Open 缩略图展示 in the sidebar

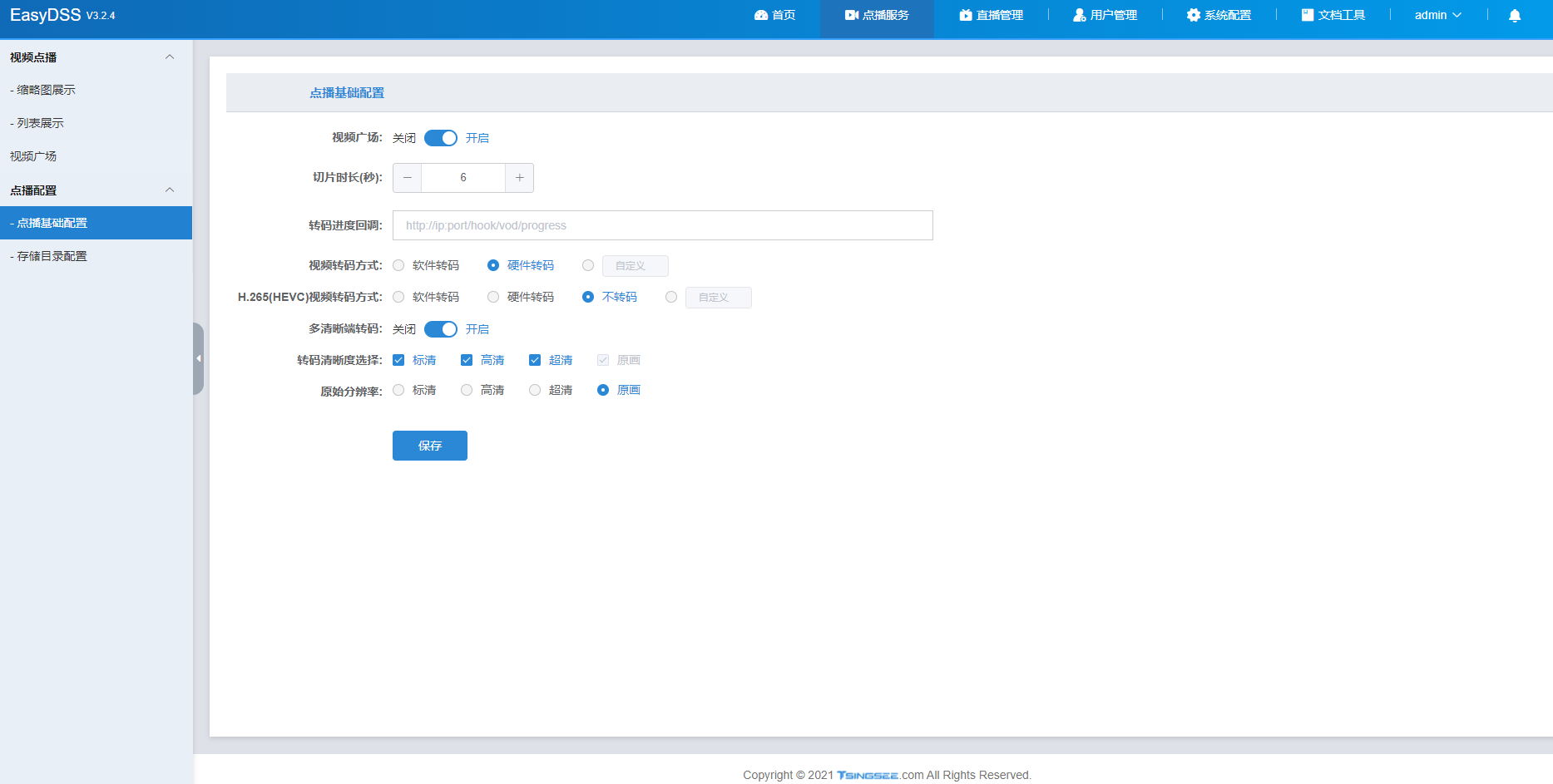(96, 90)
